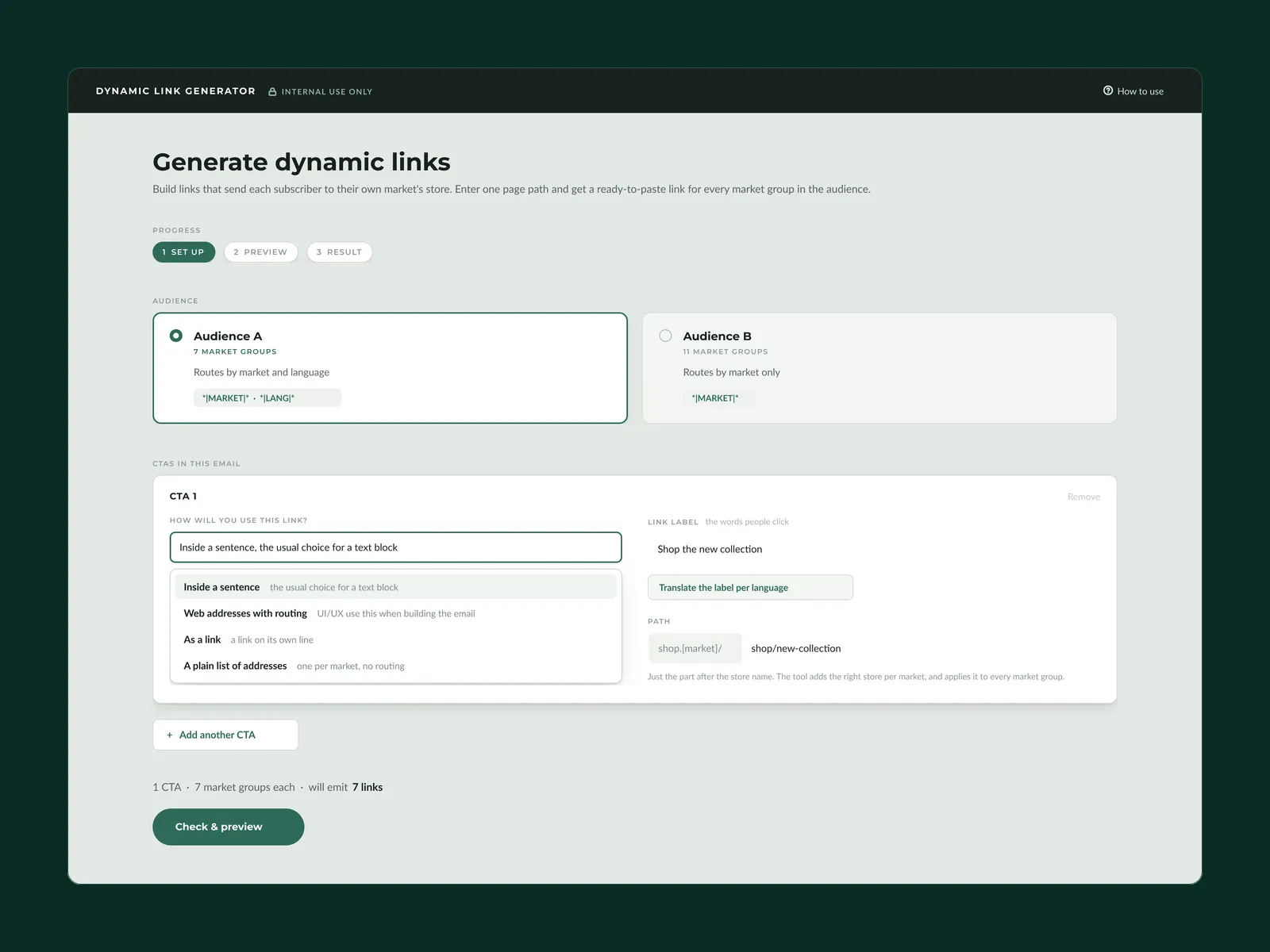Screen dimensions: 1270x952
Task: Open the How to use link
Action: coord(1133,91)
